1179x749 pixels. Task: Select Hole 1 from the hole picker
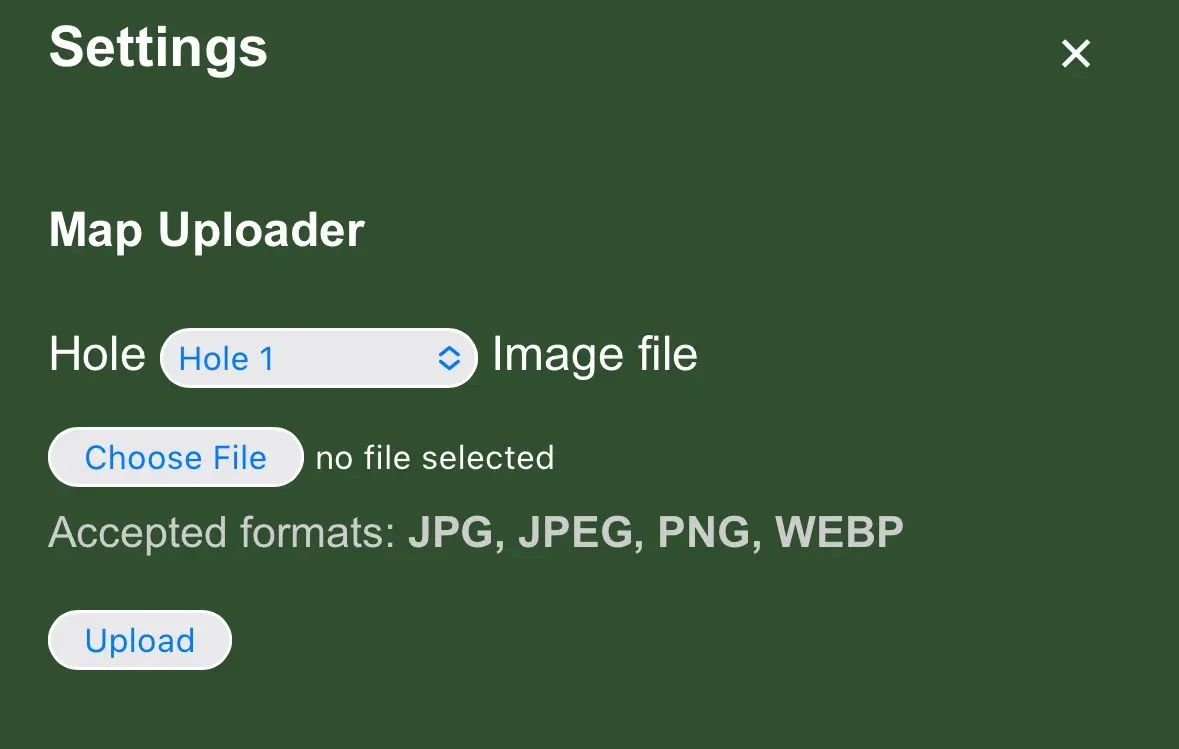(318, 358)
